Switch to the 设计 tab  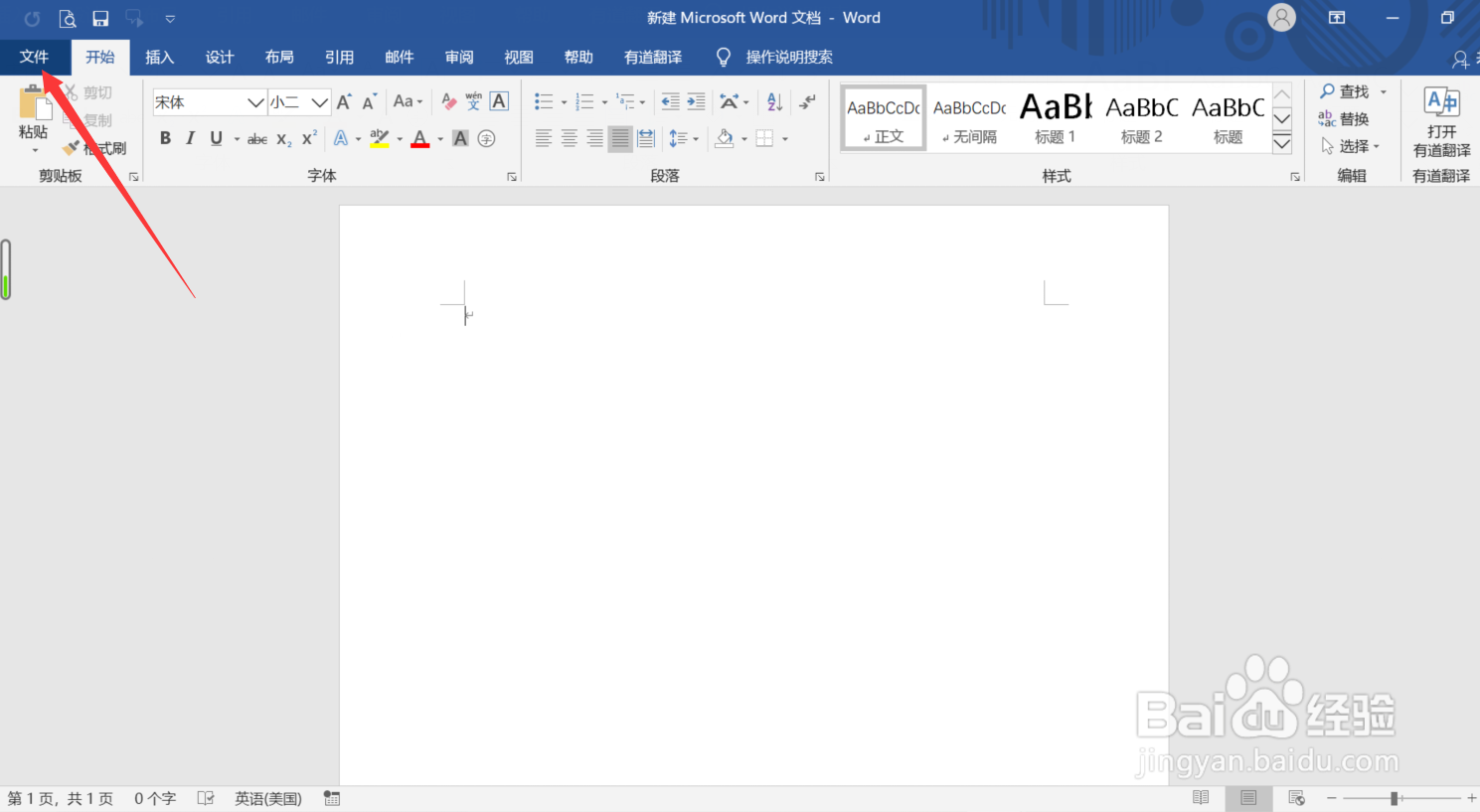click(x=220, y=57)
